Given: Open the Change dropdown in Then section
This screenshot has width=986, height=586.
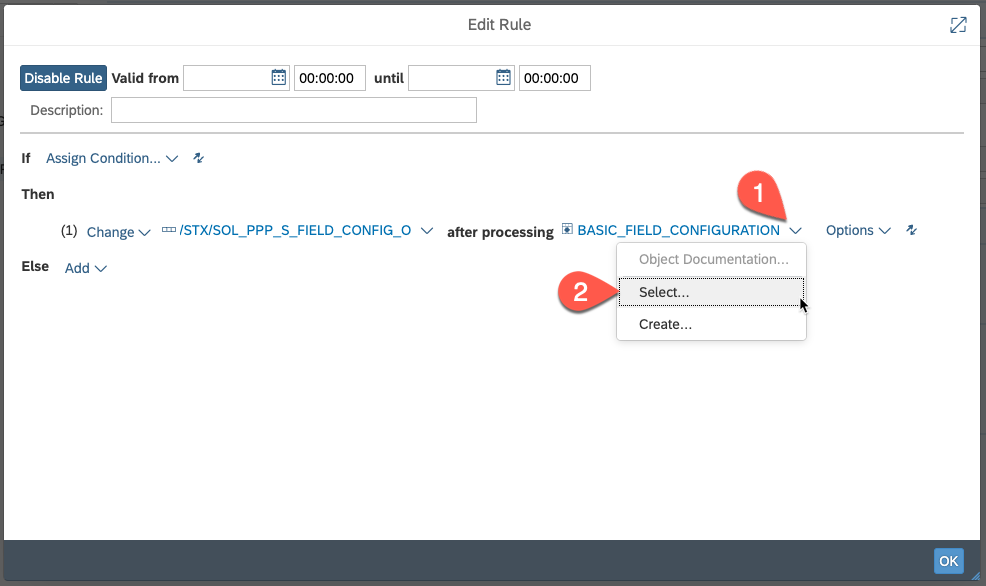Looking at the screenshot, I should click(118, 231).
